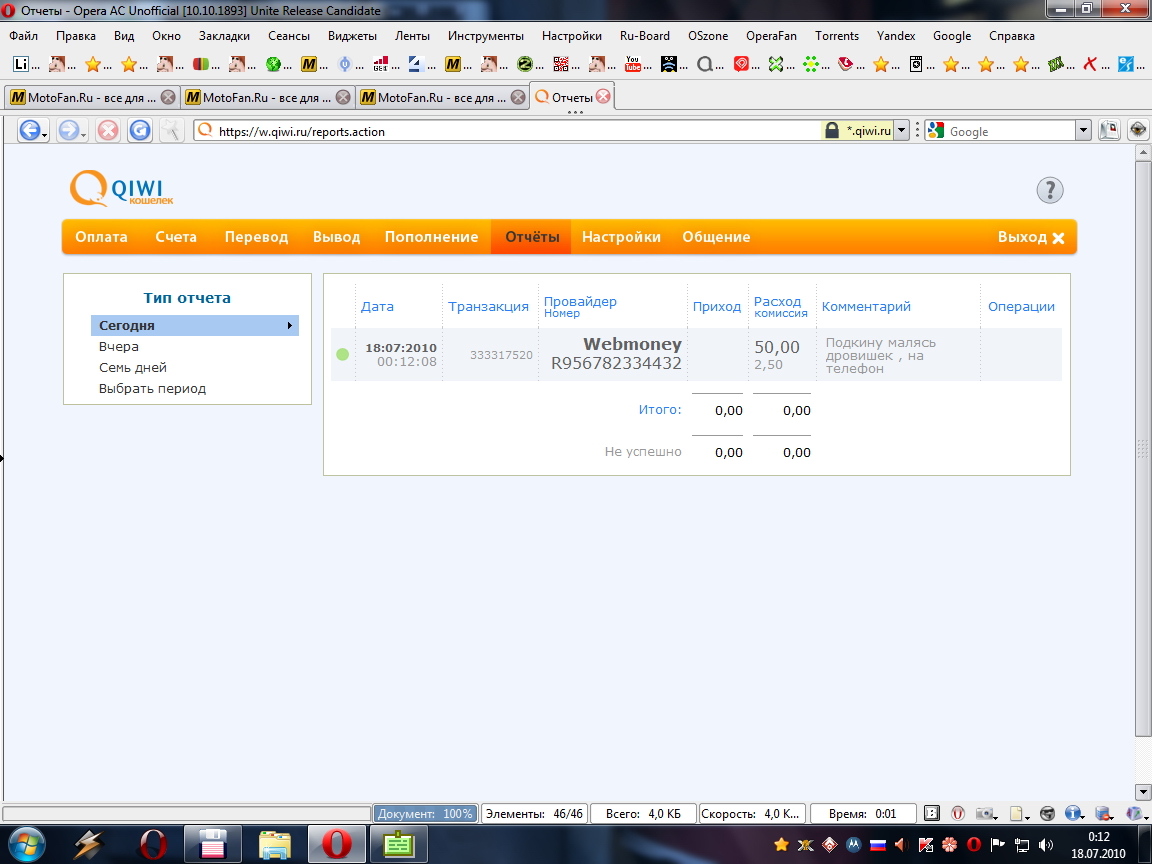Click transaction number 333317520
1152x864 pixels.
(501, 355)
